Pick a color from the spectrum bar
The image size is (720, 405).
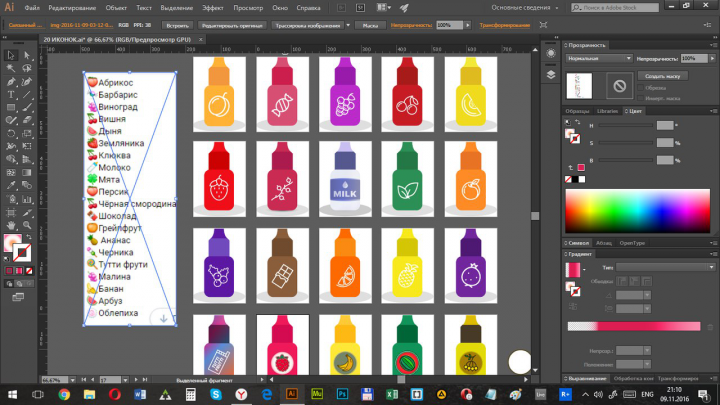(x=637, y=211)
